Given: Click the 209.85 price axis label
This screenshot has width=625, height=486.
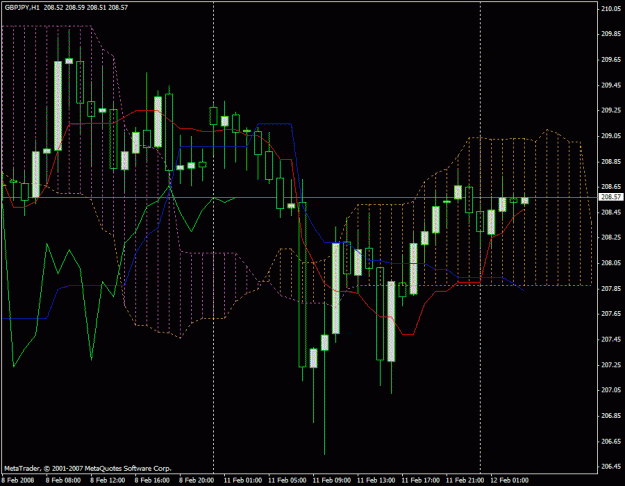Looking at the screenshot, I should click(611, 34).
